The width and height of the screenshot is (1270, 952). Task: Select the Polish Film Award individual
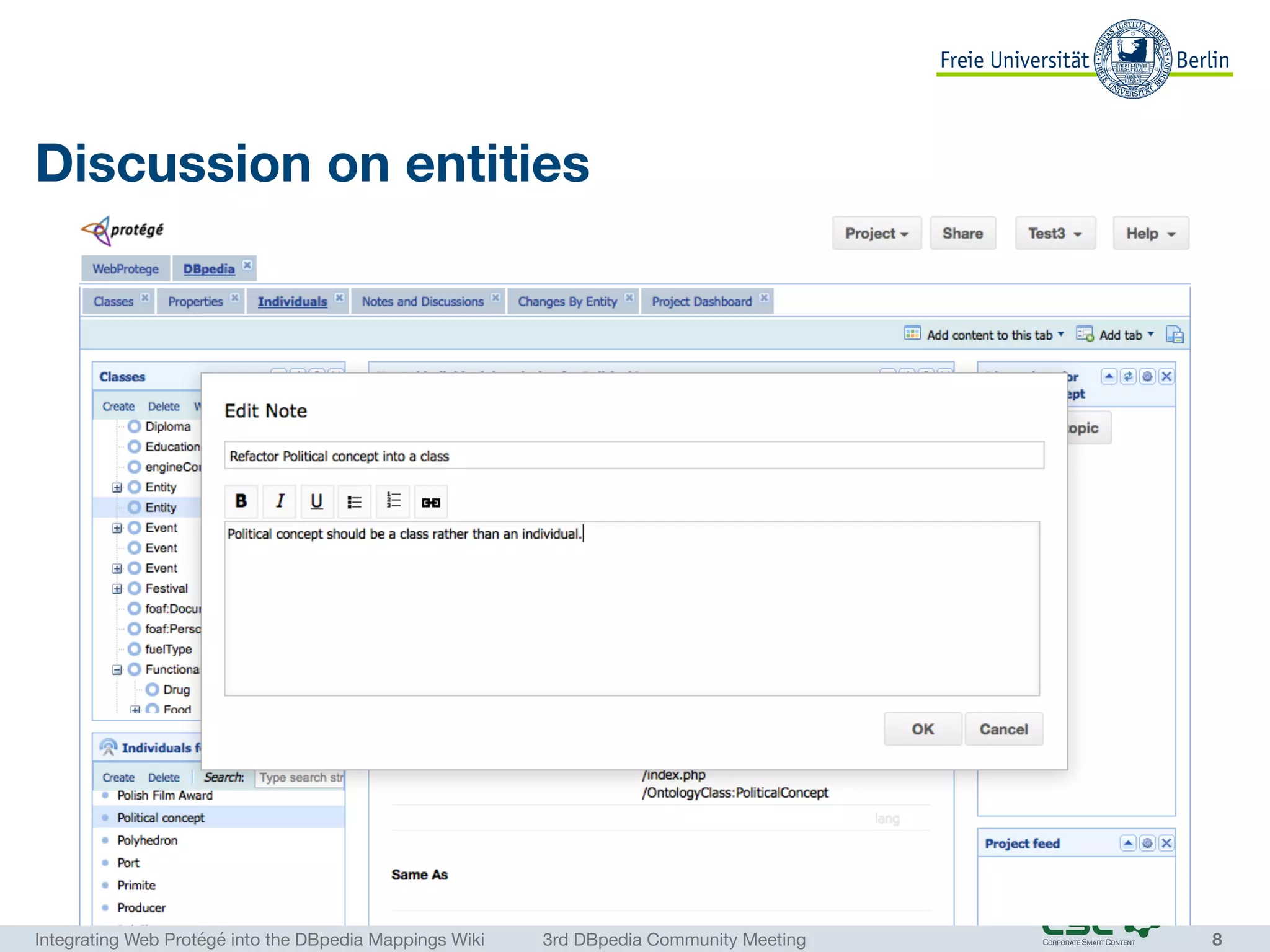(x=164, y=796)
